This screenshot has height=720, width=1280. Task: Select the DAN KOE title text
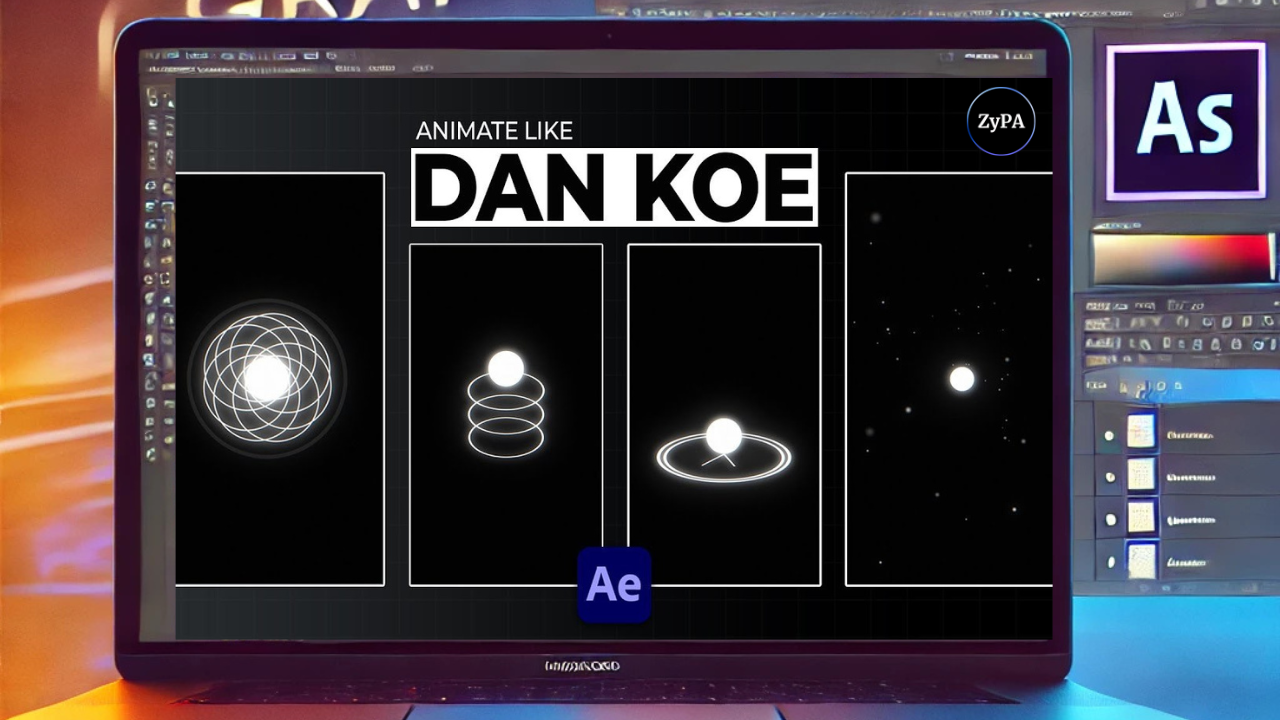tap(614, 187)
